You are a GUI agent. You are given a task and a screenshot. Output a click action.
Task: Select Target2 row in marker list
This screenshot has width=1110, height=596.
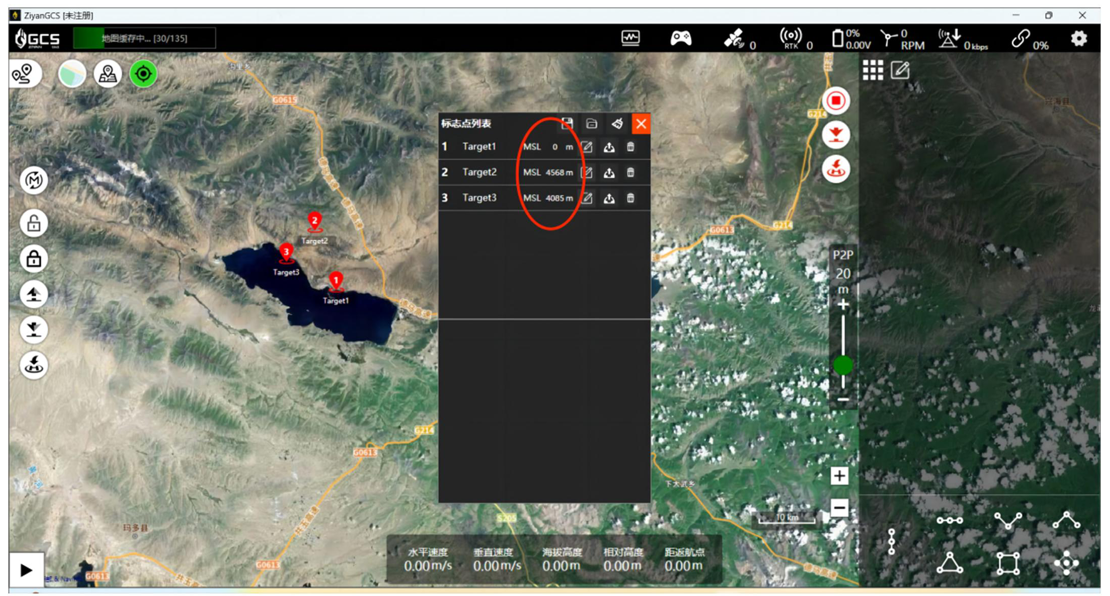click(x=480, y=173)
